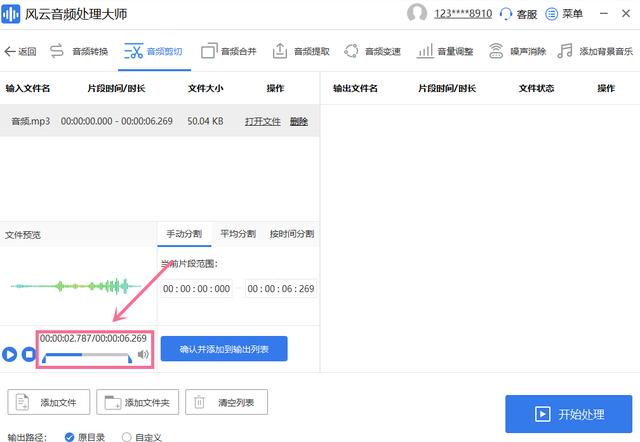Click the play button in file preview
The height and width of the screenshot is (442, 640).
pos(10,354)
